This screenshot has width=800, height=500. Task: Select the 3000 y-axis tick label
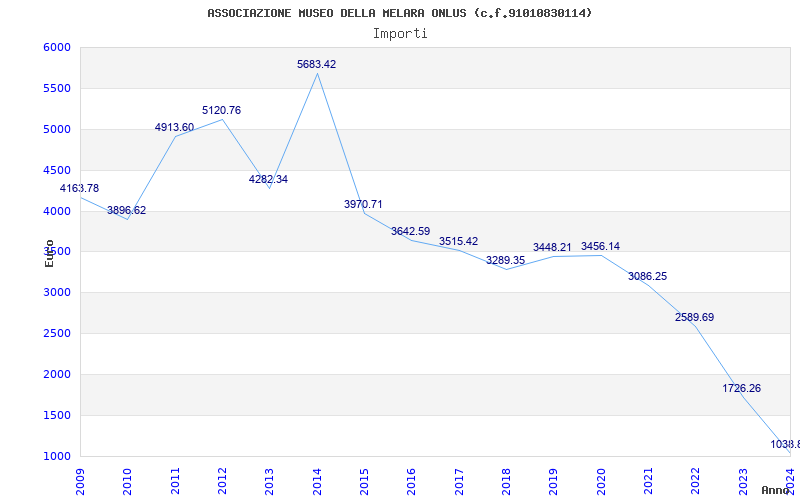(57, 293)
